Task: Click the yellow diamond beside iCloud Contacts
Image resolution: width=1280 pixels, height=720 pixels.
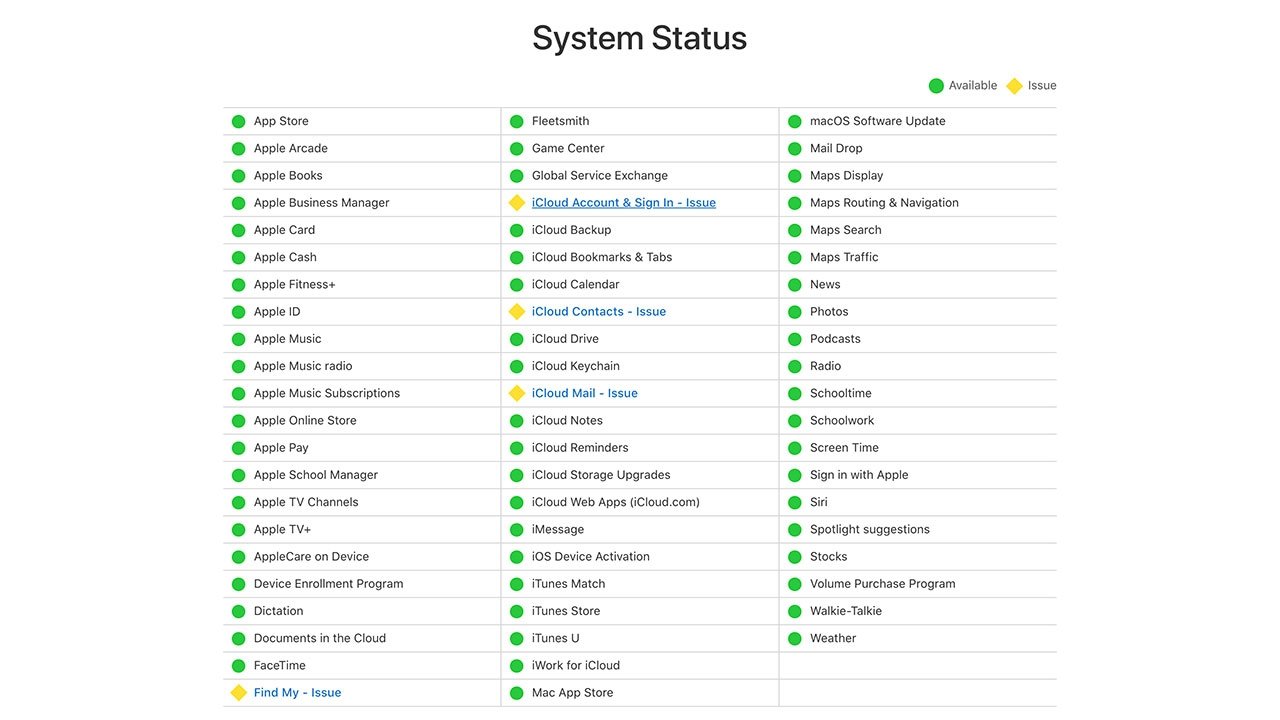Action: [517, 312]
